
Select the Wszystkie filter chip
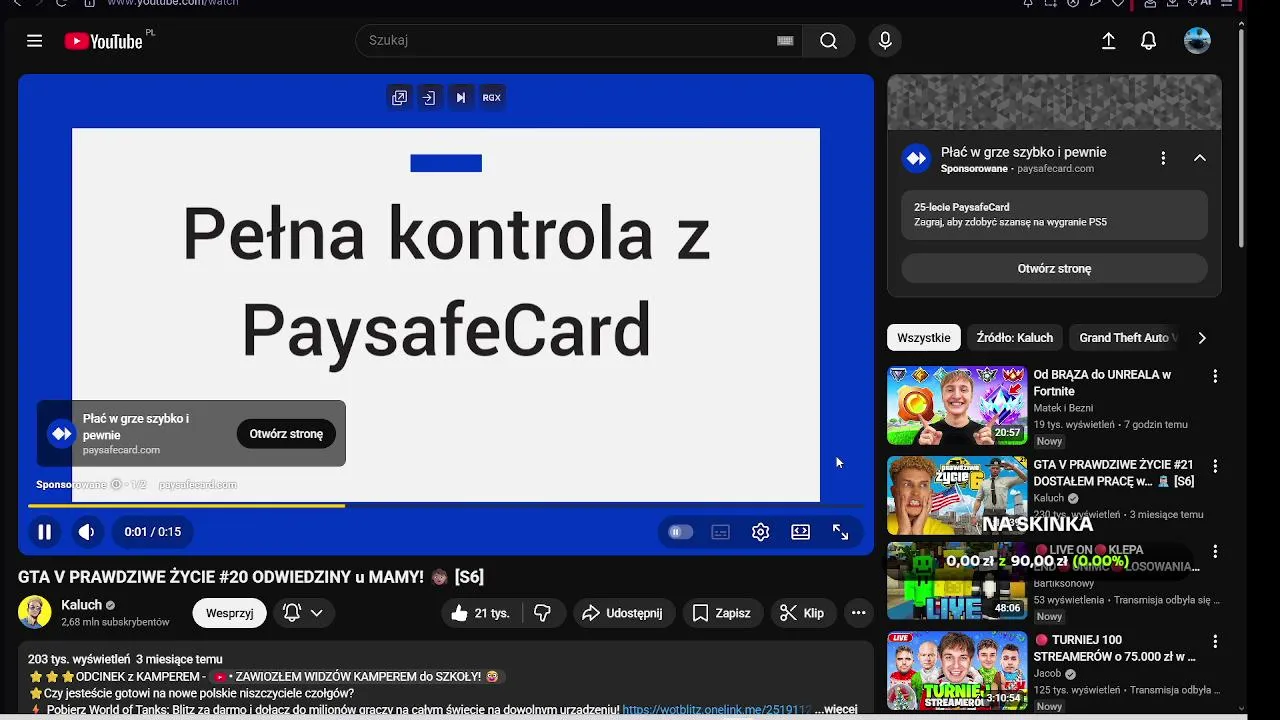click(924, 338)
